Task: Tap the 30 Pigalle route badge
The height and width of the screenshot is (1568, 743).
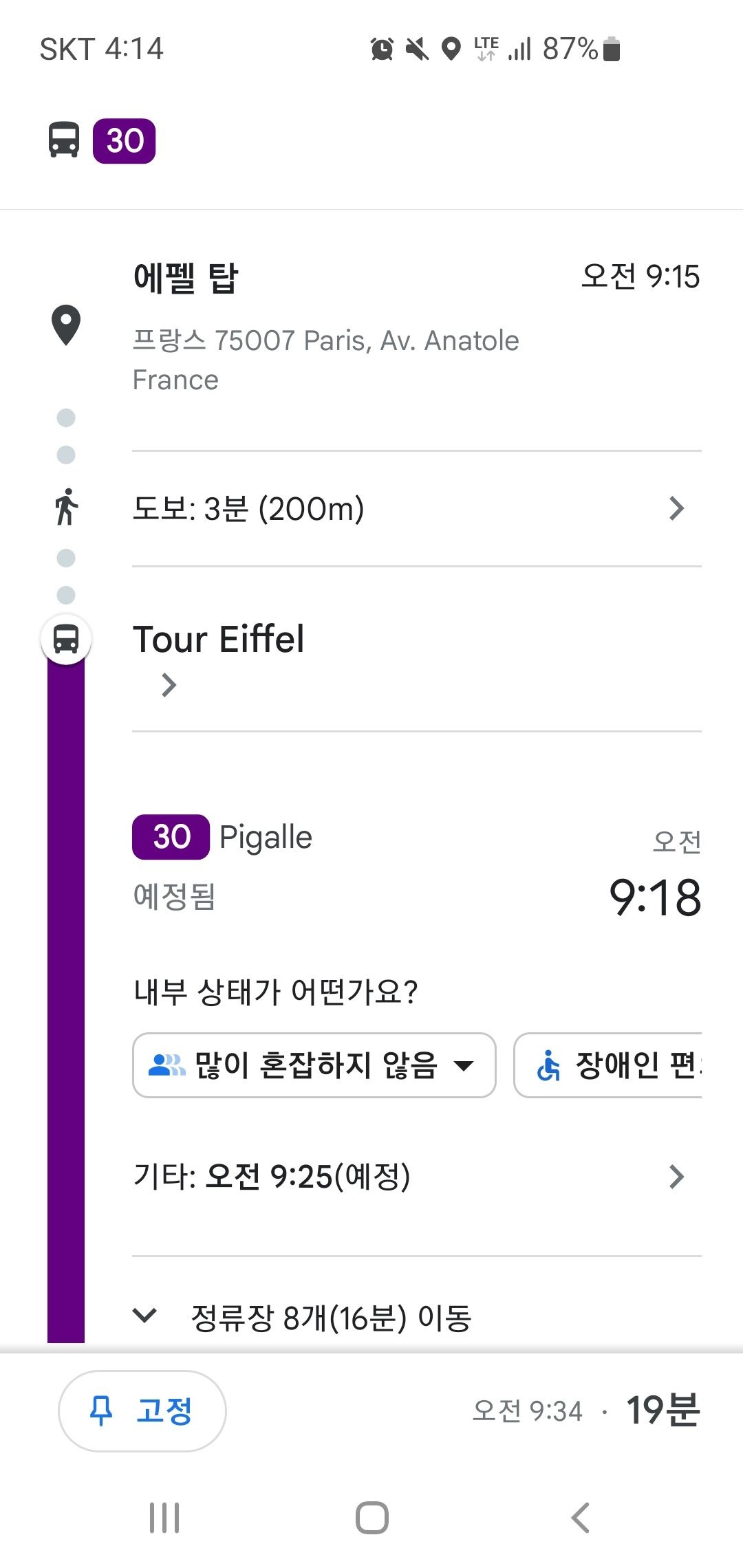Action: [x=171, y=837]
